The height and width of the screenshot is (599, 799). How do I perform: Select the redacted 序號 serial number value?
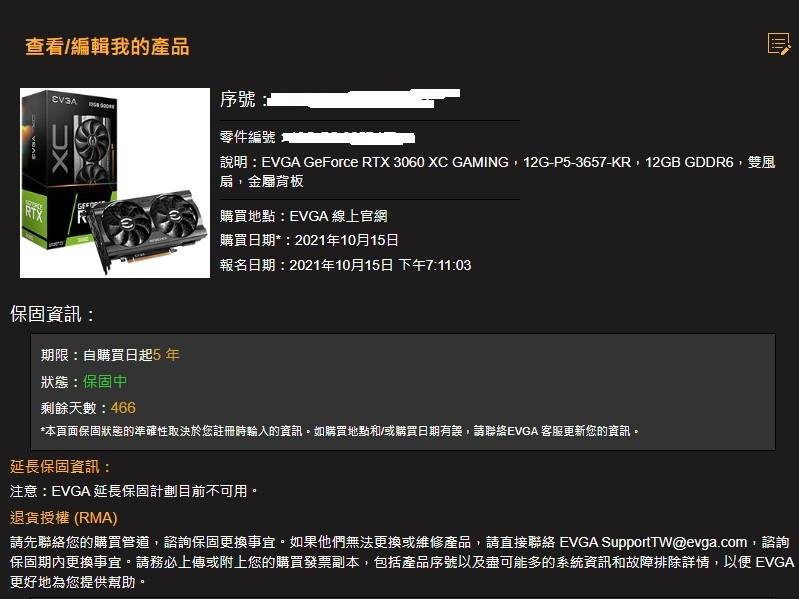point(363,98)
